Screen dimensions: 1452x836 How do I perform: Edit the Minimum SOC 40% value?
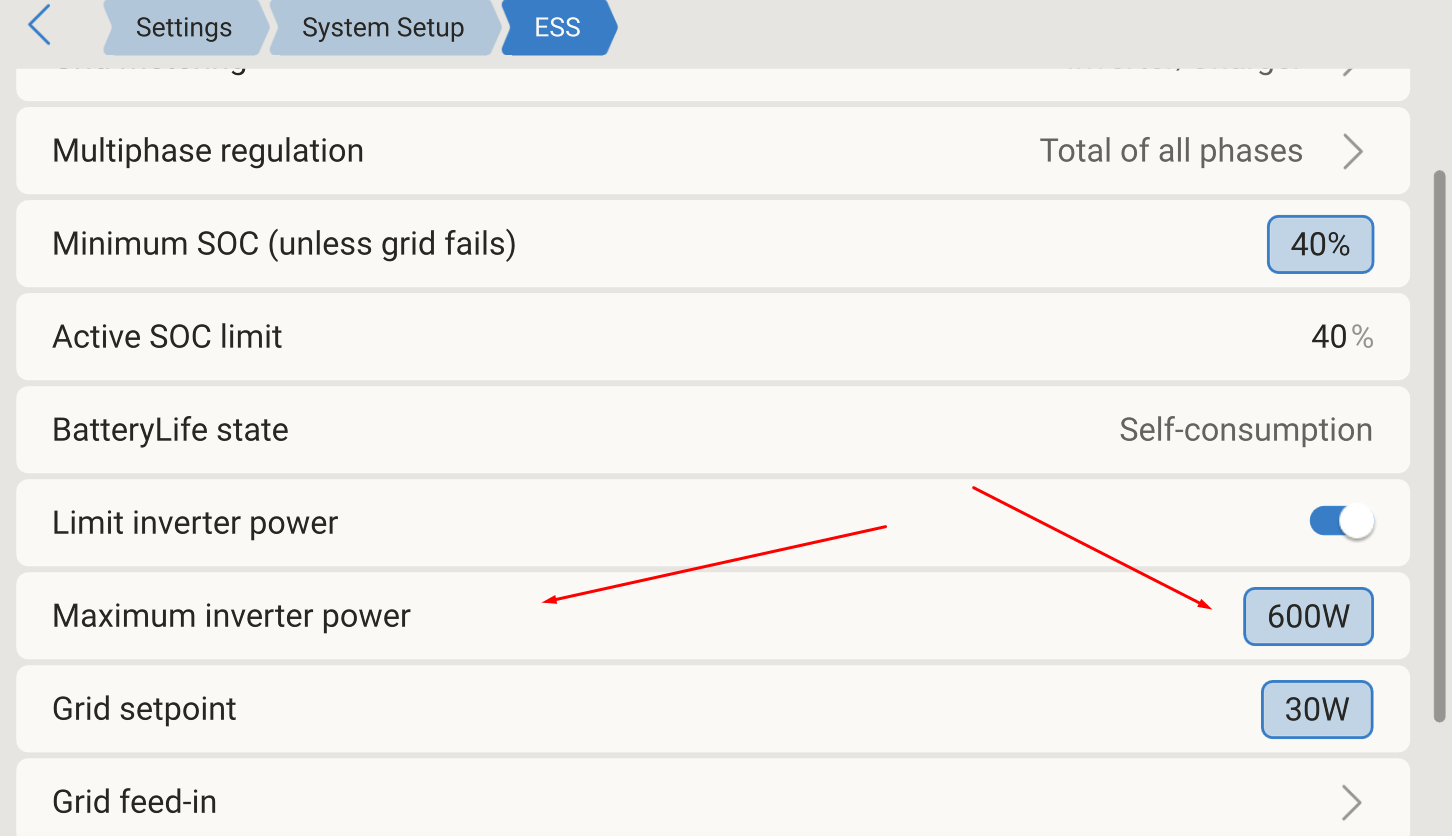pos(1320,244)
